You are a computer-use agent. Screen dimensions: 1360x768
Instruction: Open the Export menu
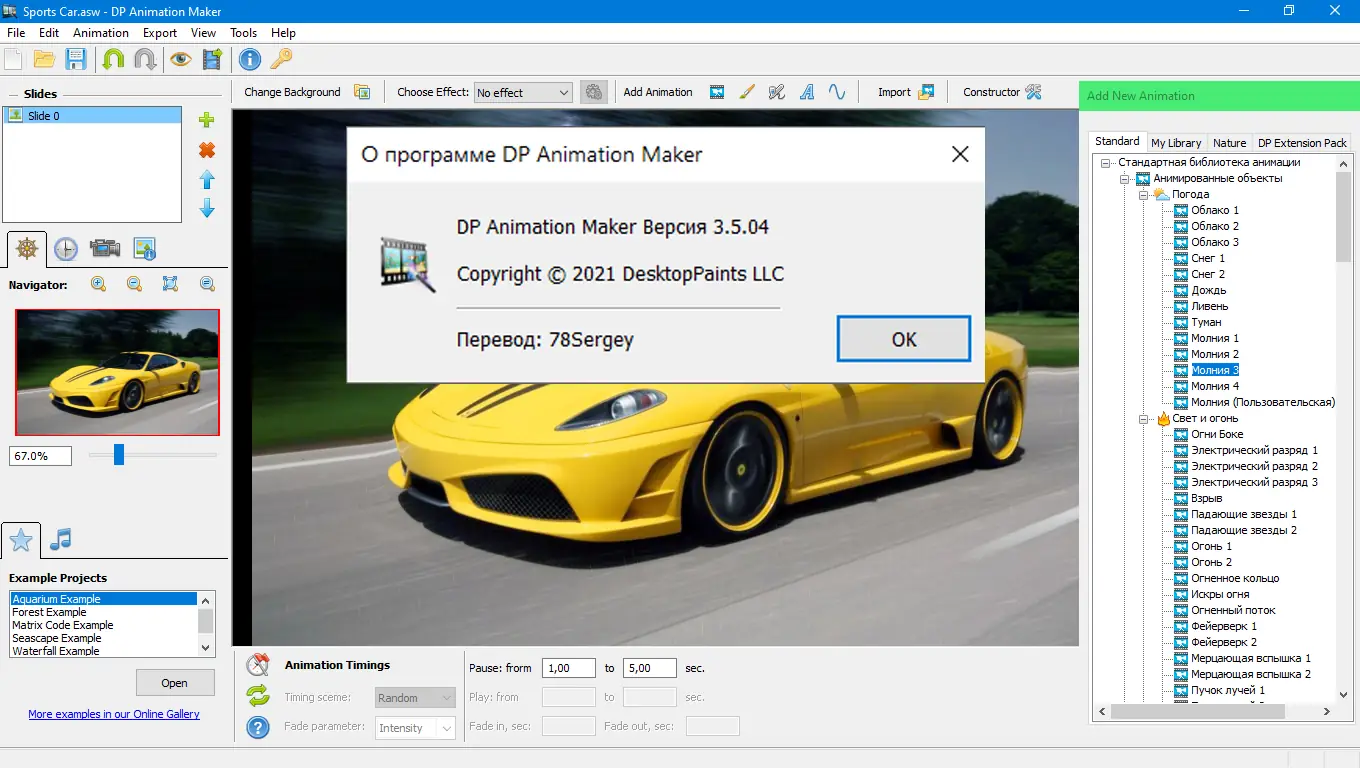click(x=159, y=33)
